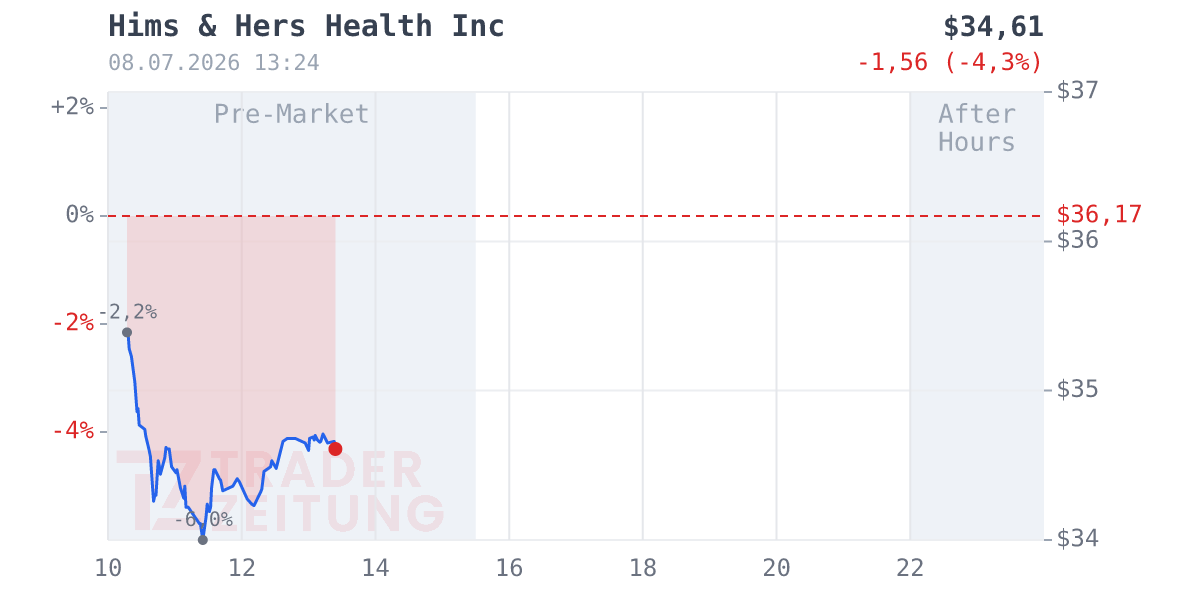Click the red $36,17 reference price label

[x=1099, y=214]
